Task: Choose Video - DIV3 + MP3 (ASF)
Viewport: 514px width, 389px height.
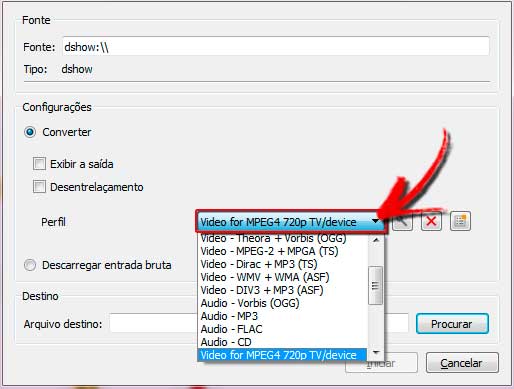Action: click(283, 290)
